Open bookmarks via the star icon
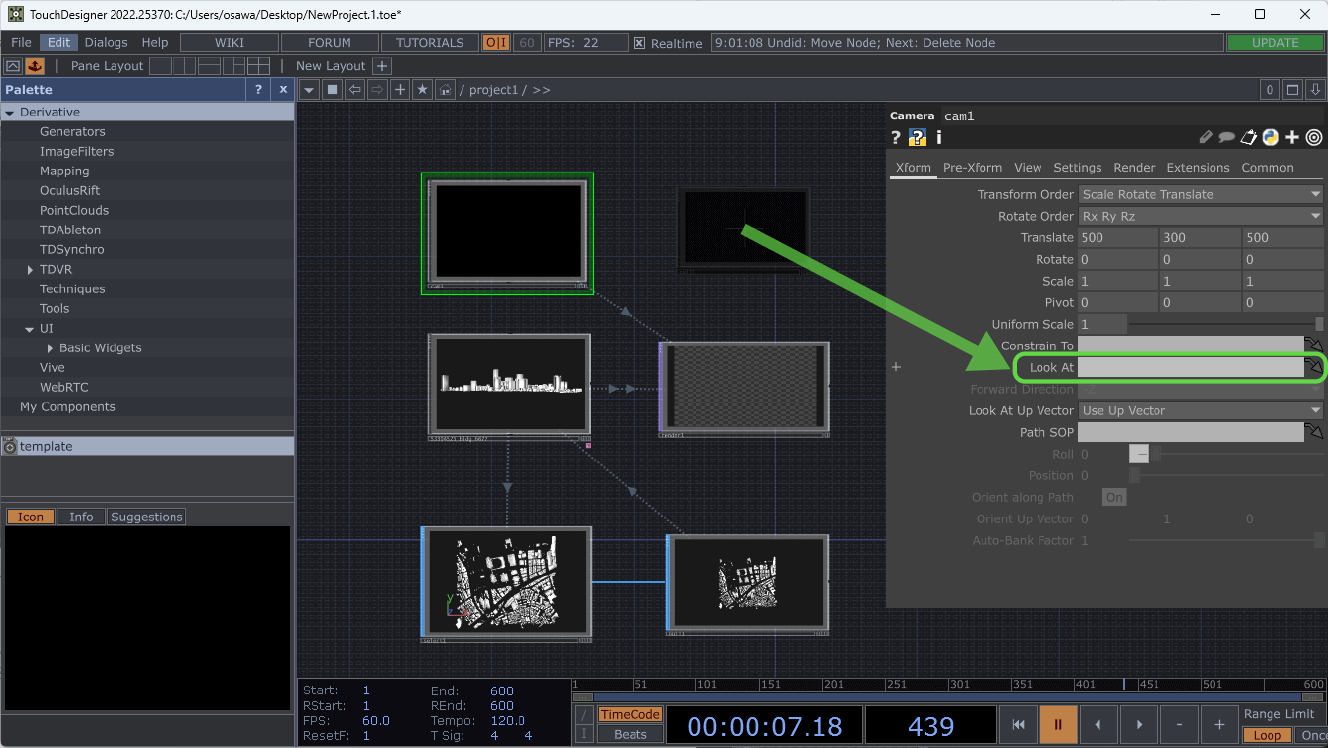Screen dimensions: 1328x748 (x=423, y=90)
